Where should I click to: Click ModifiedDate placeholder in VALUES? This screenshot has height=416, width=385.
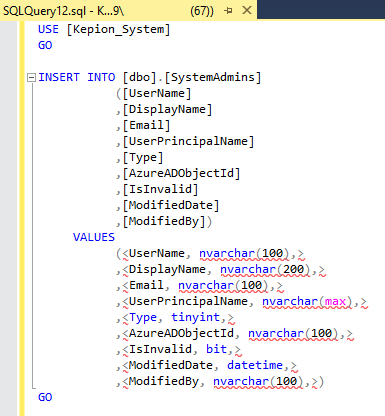171,365
